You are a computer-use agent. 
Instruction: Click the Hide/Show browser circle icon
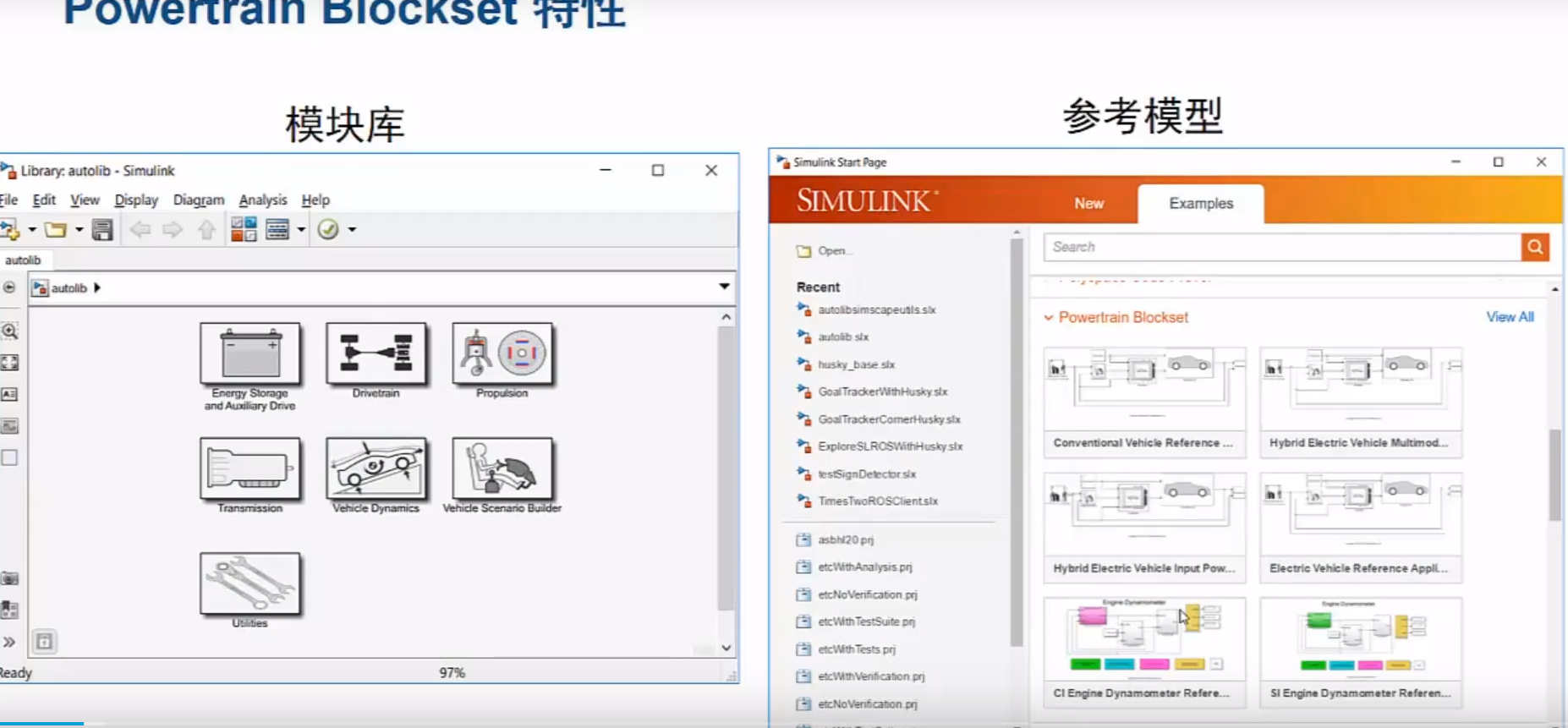click(9, 287)
